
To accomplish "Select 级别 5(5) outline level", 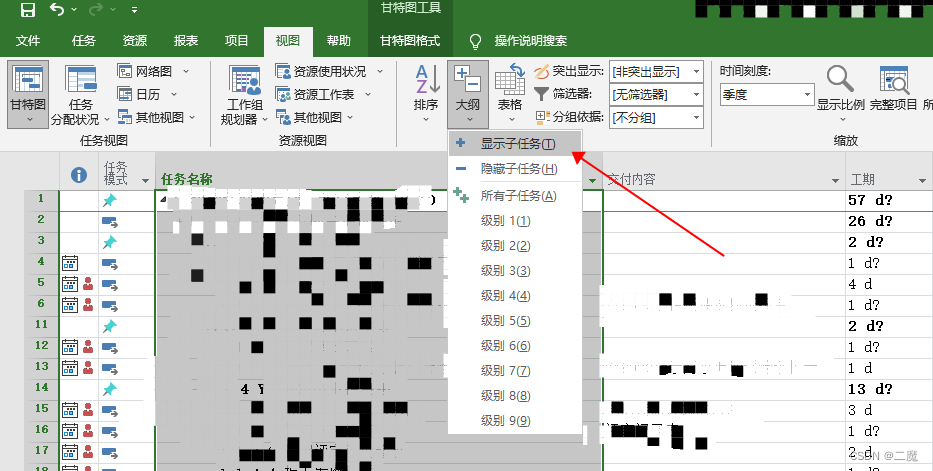I will pos(515,321).
